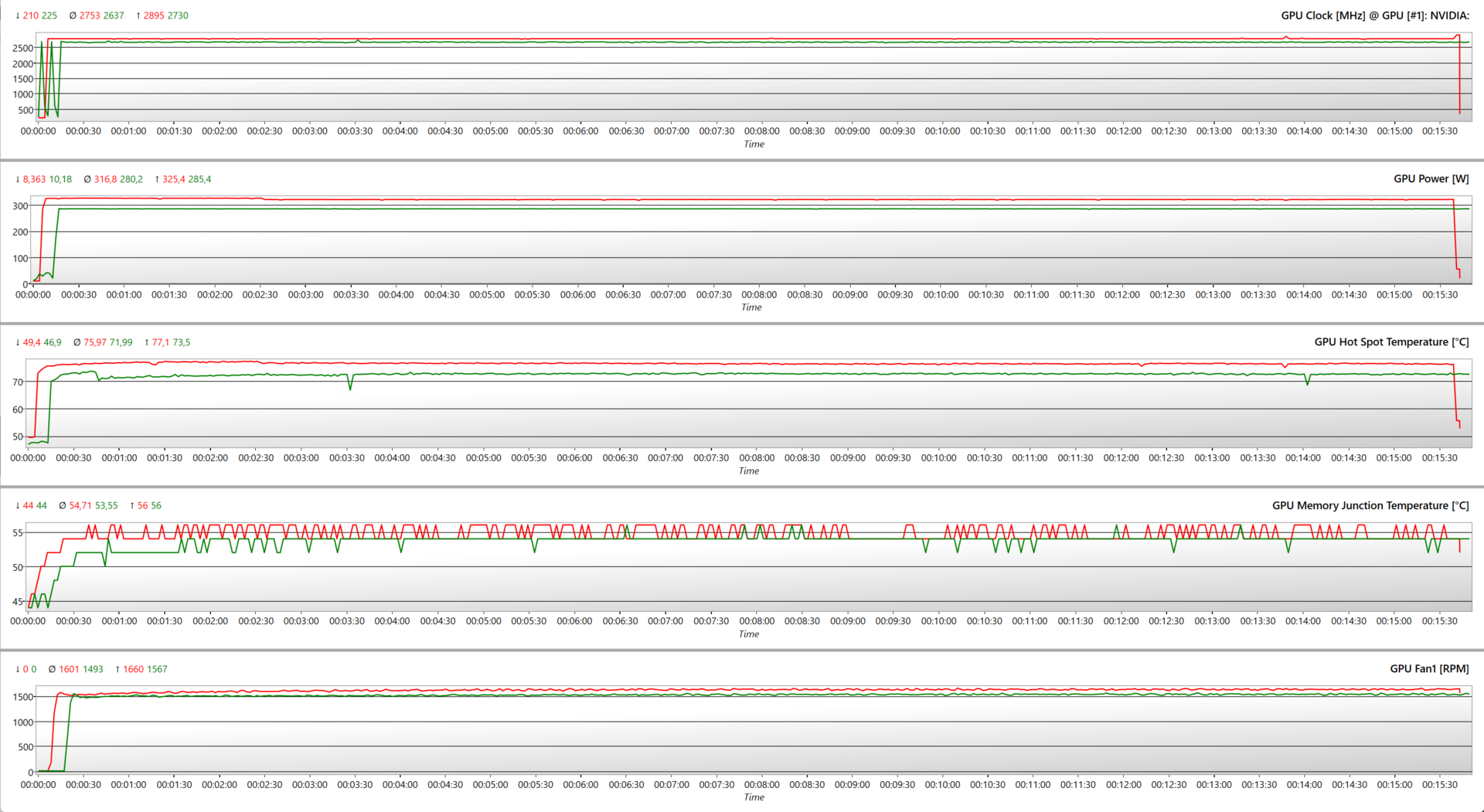Click the 1500 y-axis label on GPU Fan1 chart
Image resolution: width=1484 pixels, height=812 pixels.
pyautogui.click(x=23, y=697)
